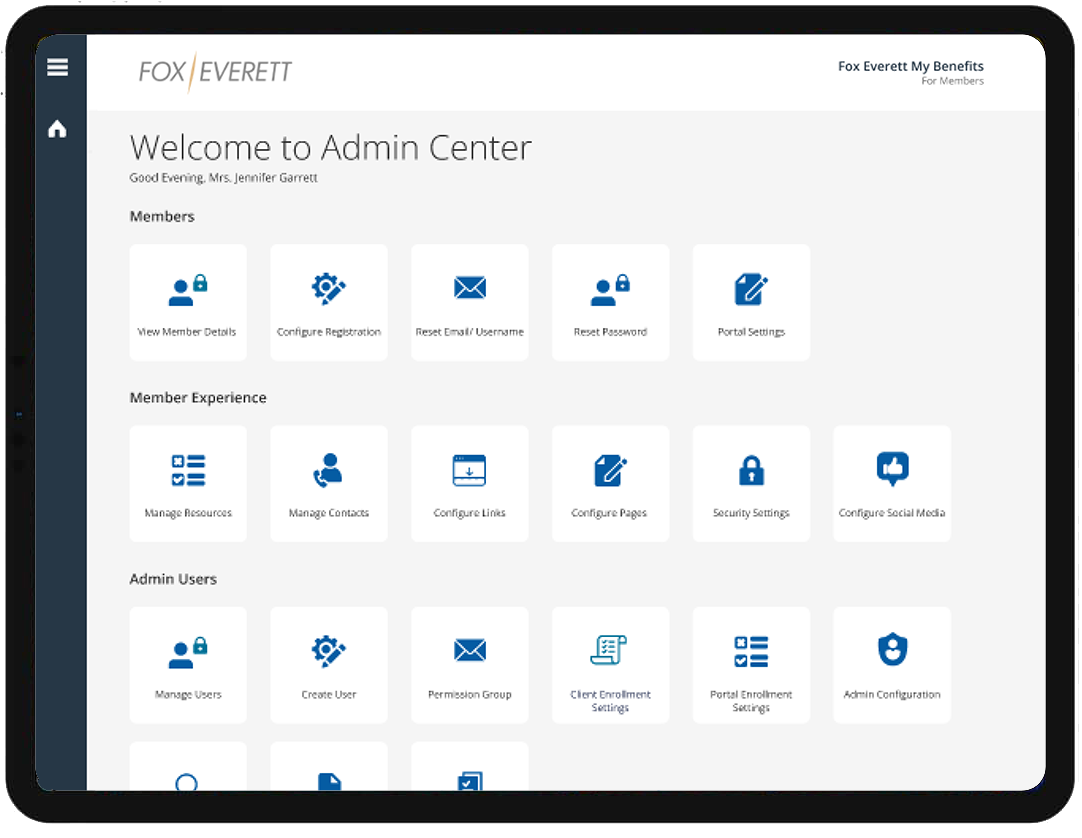Click the Configure Social Media label
Image resolution: width=1082 pixels, height=838 pixels.
(x=892, y=513)
